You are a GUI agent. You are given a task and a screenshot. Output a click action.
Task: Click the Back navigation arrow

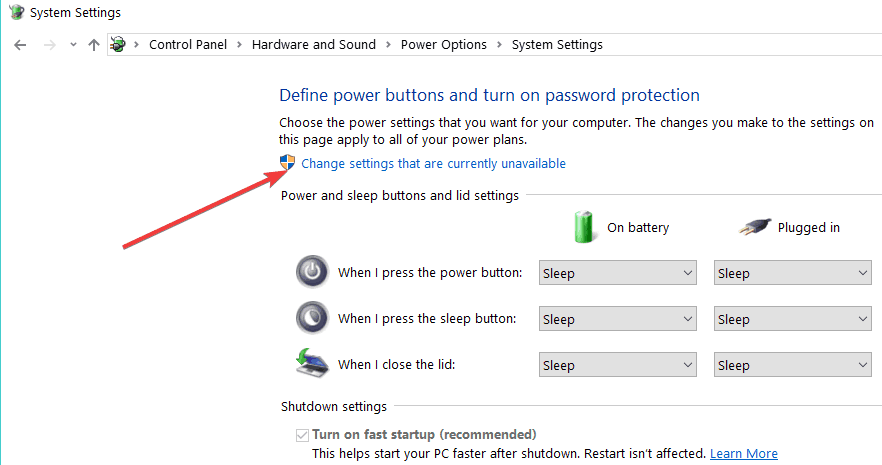[20, 45]
